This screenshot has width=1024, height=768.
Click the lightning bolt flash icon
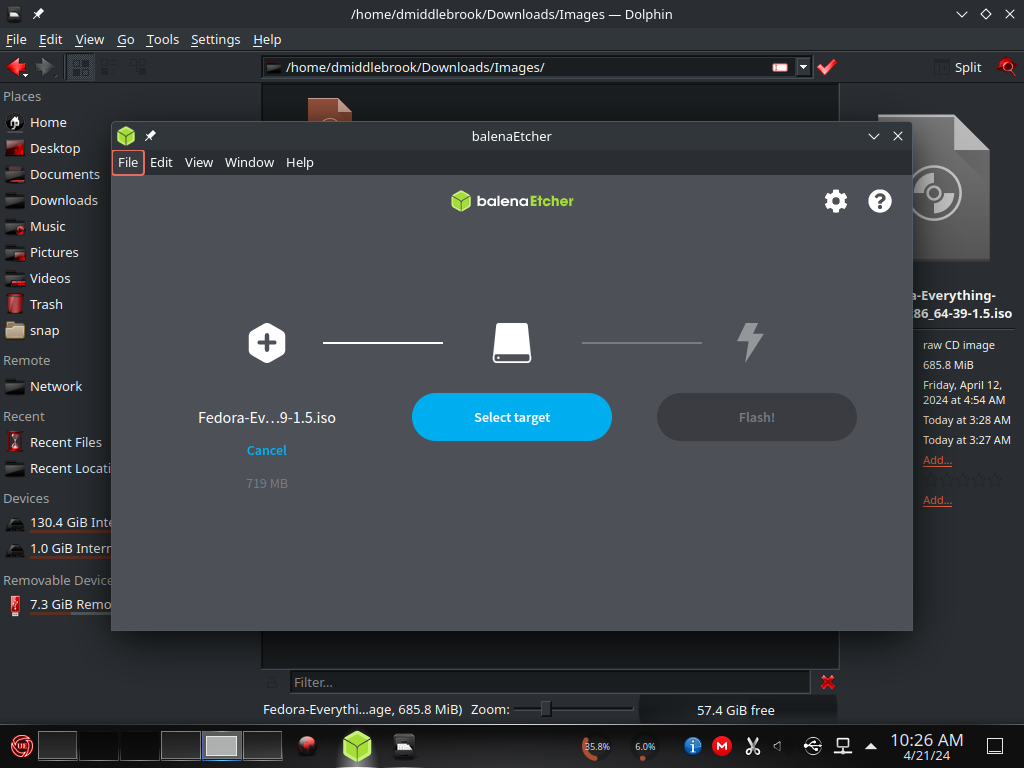pyautogui.click(x=750, y=342)
